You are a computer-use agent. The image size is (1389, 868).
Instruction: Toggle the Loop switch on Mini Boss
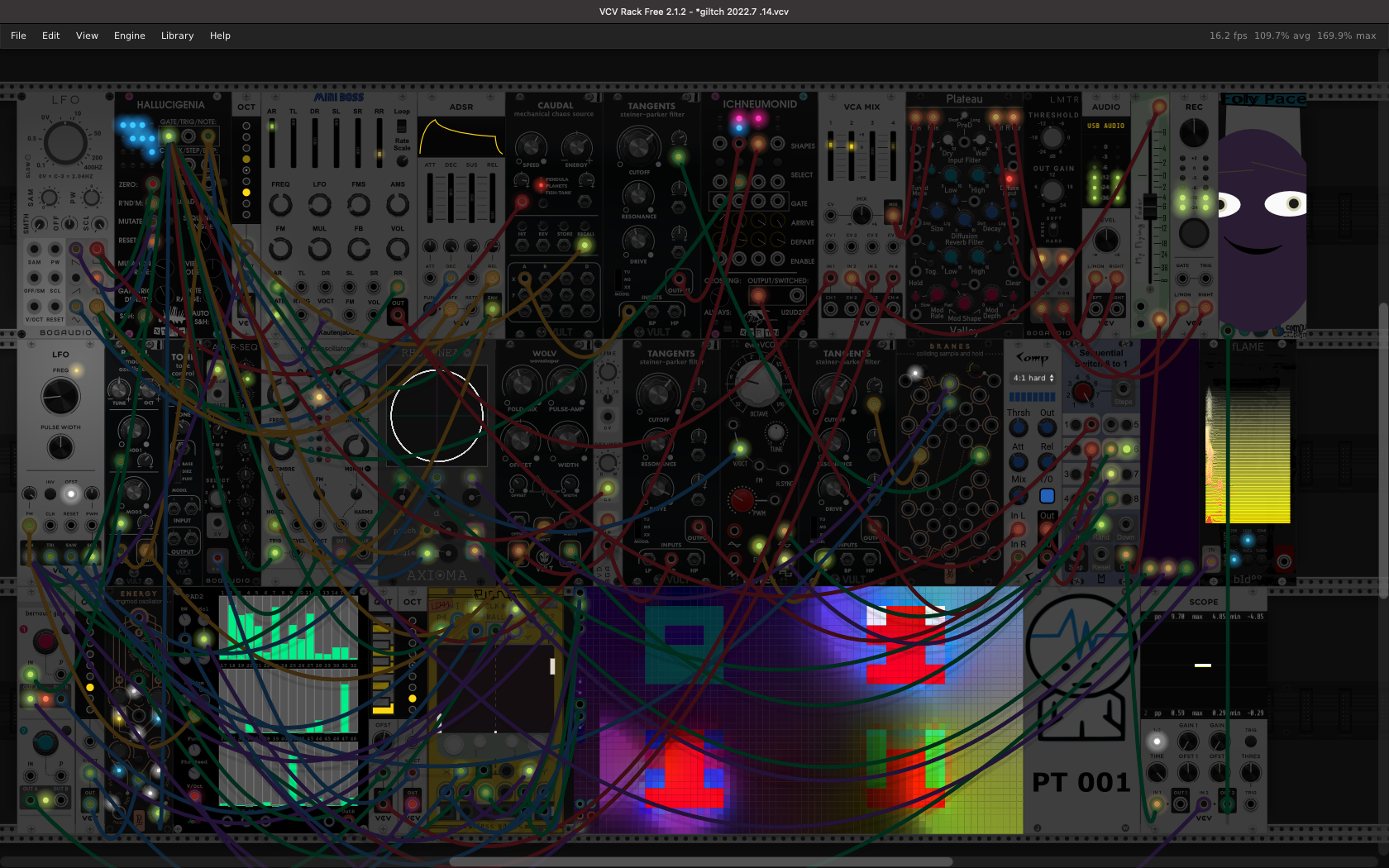[402, 126]
